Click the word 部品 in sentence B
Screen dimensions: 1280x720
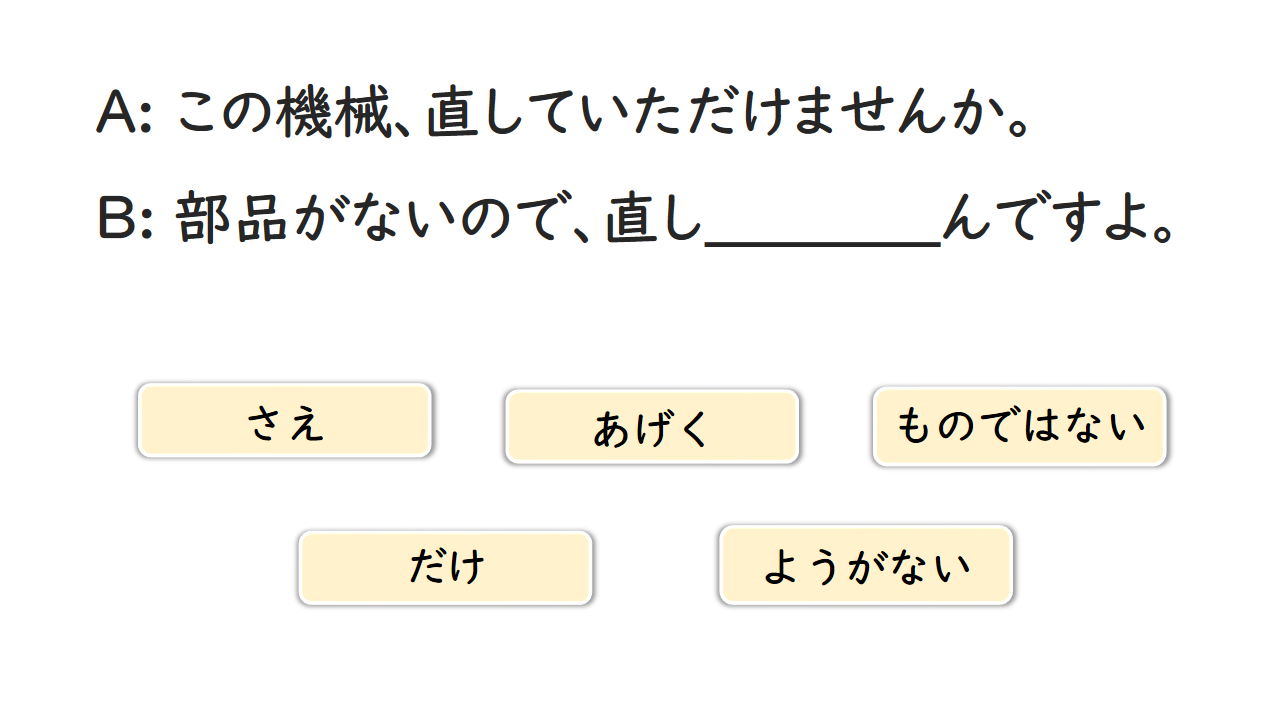click(232, 220)
